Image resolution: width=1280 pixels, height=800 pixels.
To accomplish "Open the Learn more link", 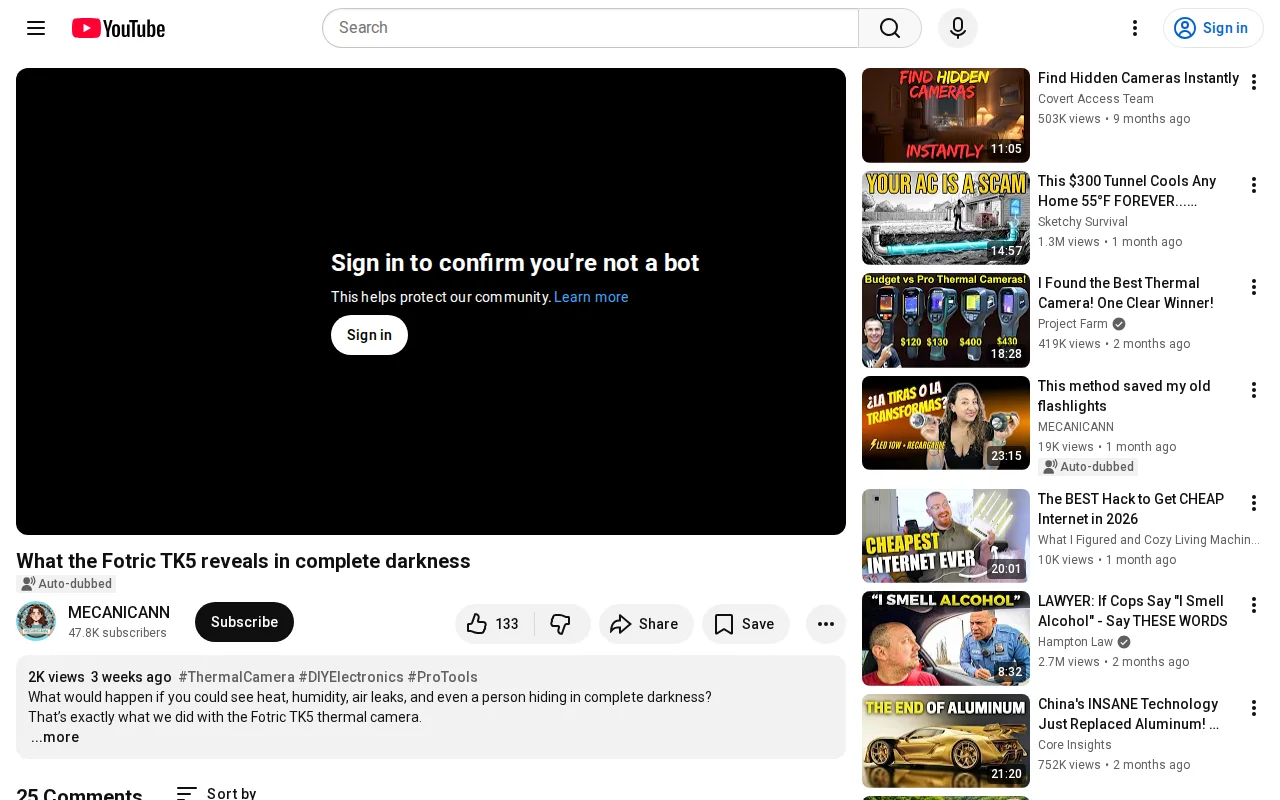I will point(591,297).
